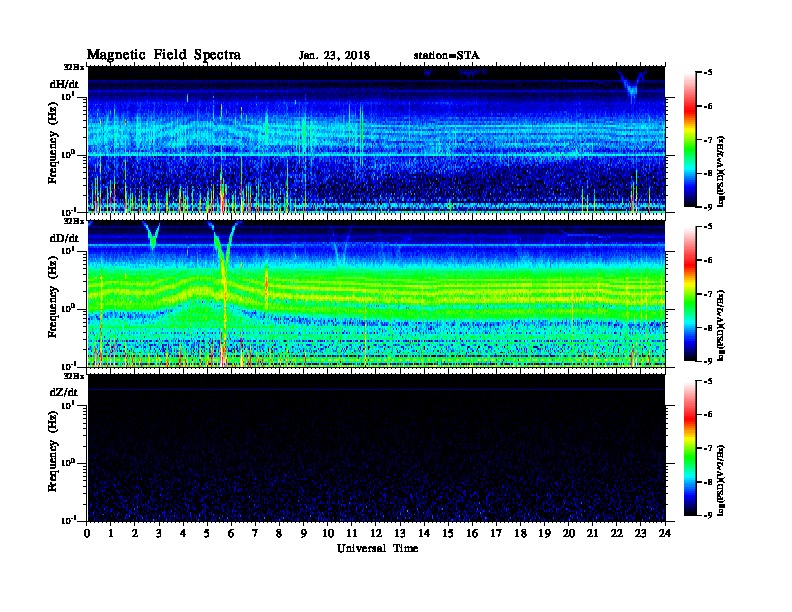
Task: Click the hour 0 tick label
Action: pyautogui.click(x=87, y=533)
